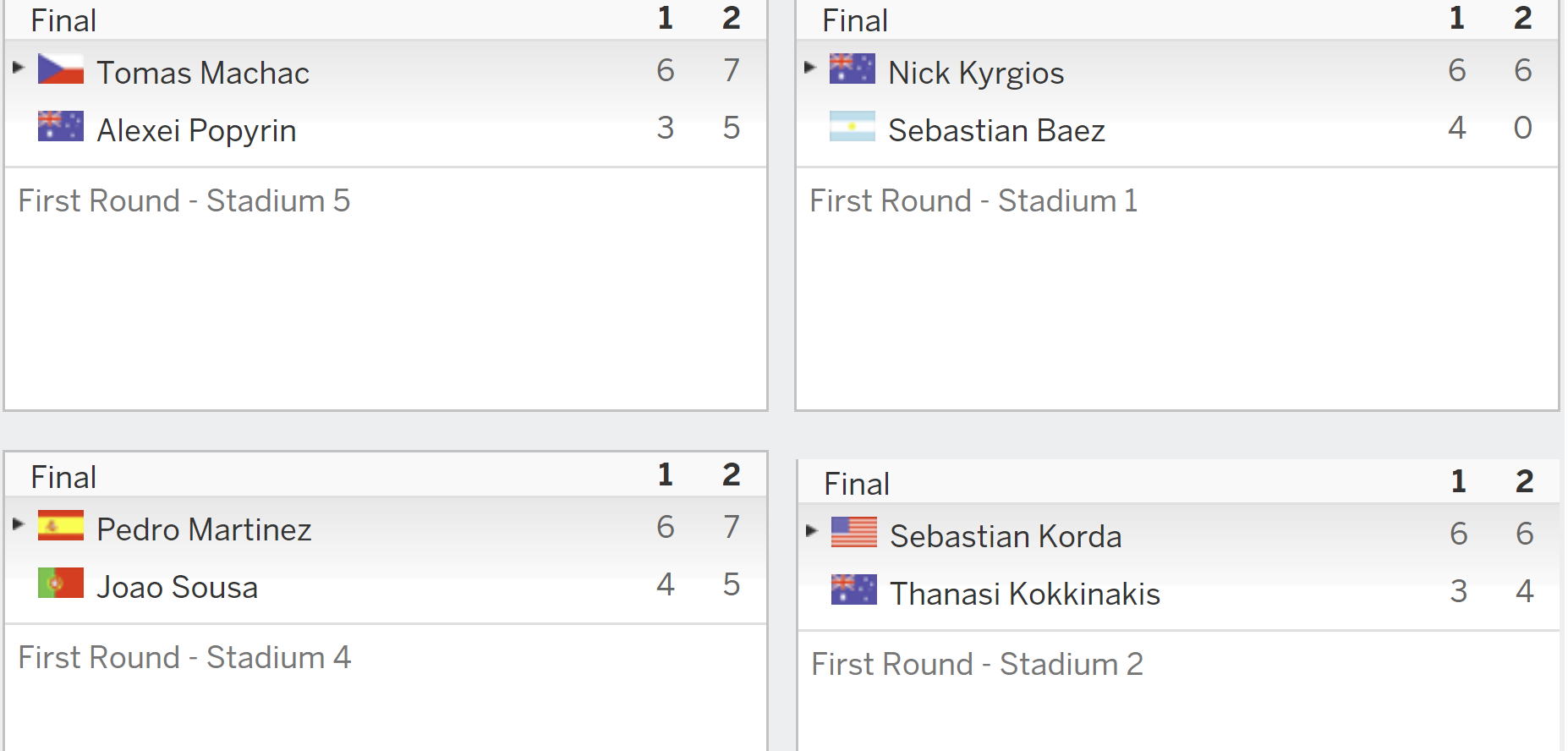Click the Spanish flag beside Pedro Martinez
The height and width of the screenshot is (751, 1568).
(x=61, y=525)
